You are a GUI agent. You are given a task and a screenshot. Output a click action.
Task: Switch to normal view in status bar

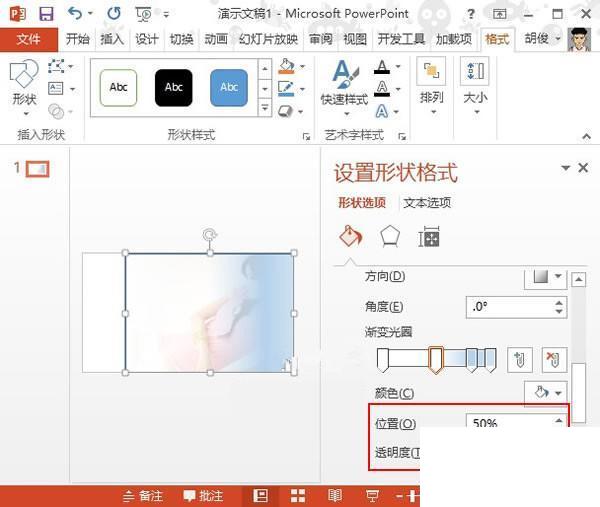(x=260, y=496)
